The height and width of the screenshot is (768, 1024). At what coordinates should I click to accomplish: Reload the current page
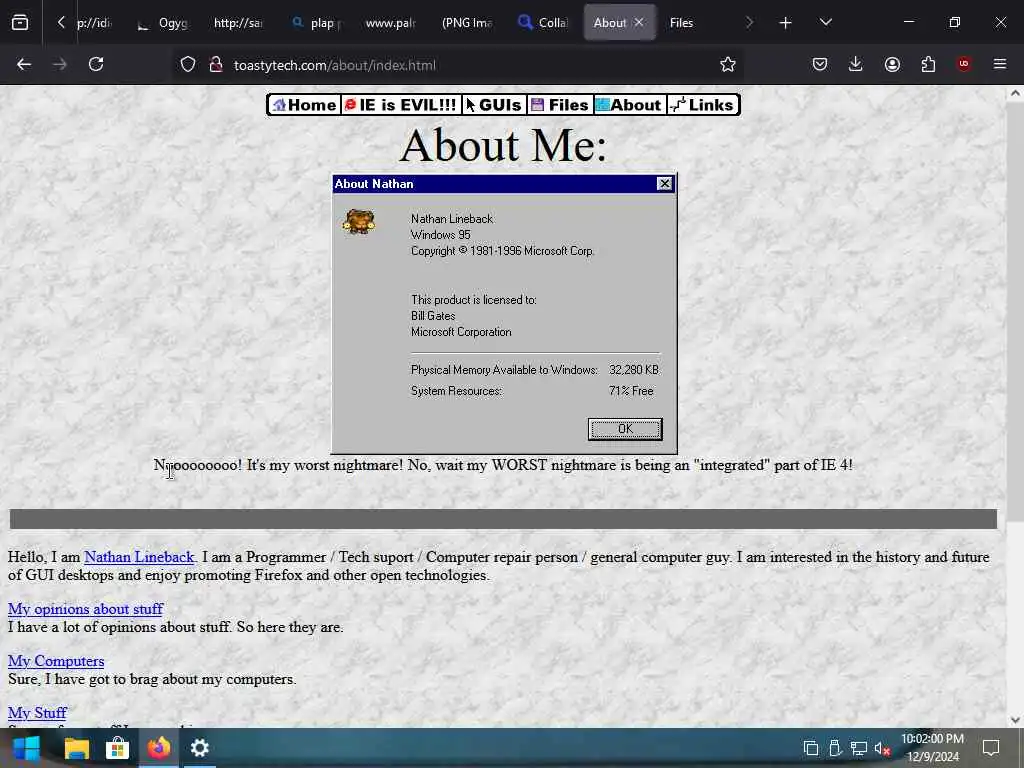tap(96, 65)
